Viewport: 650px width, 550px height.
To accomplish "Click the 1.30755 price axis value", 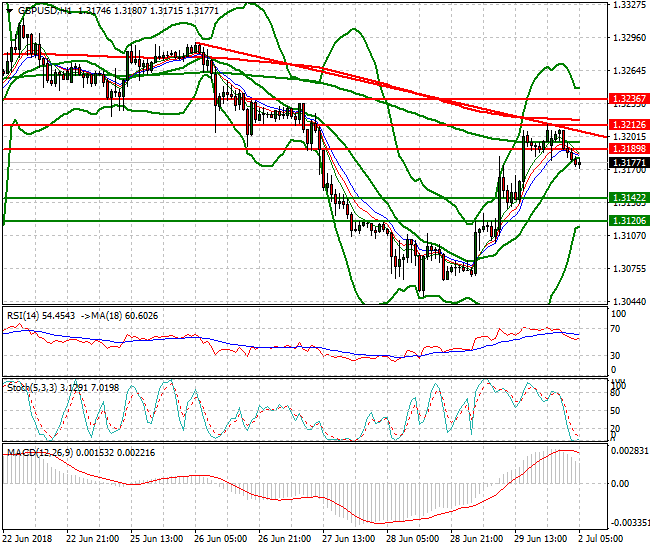I will click(629, 269).
